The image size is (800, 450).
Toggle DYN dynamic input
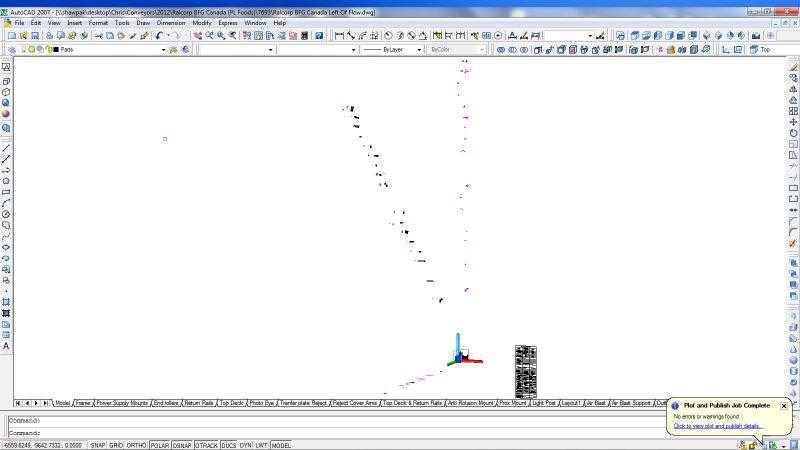point(245,445)
